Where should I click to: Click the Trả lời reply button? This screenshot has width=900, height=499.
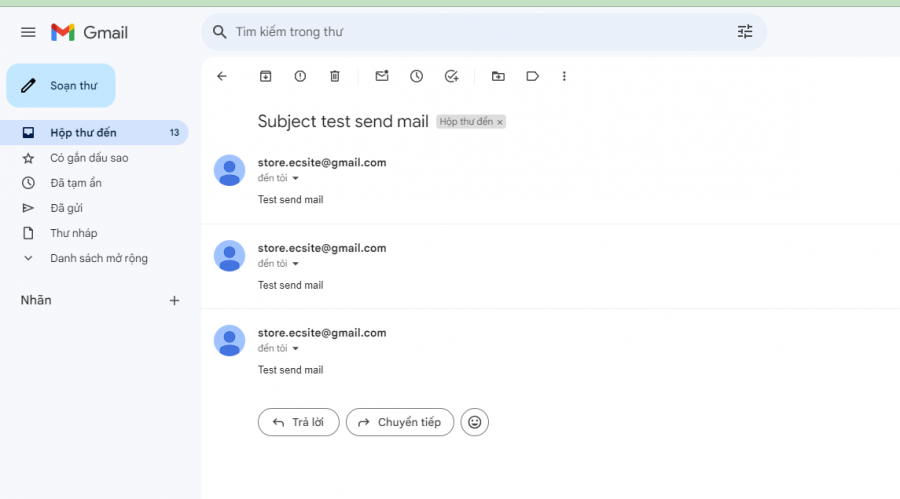pyautogui.click(x=298, y=422)
